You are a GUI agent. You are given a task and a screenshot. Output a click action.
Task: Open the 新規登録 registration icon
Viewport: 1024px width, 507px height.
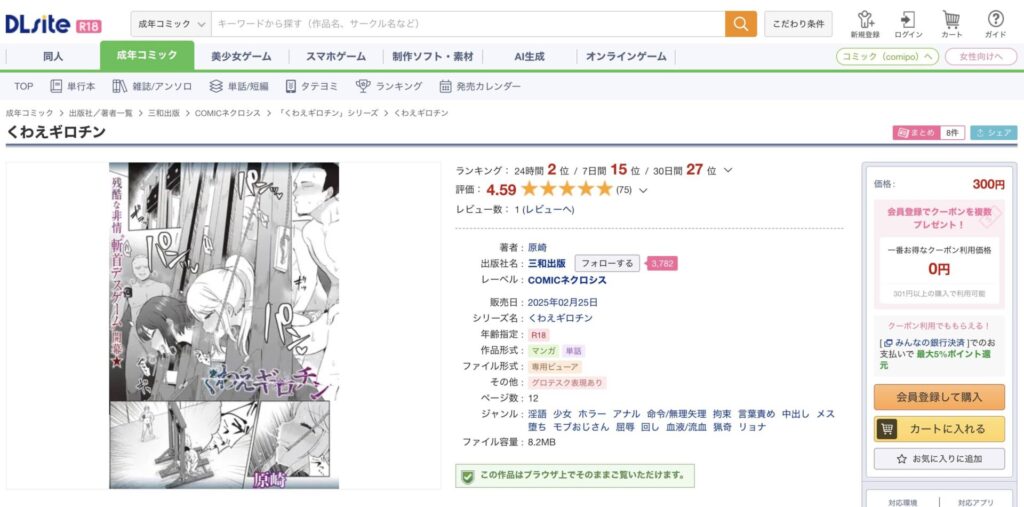(865, 24)
